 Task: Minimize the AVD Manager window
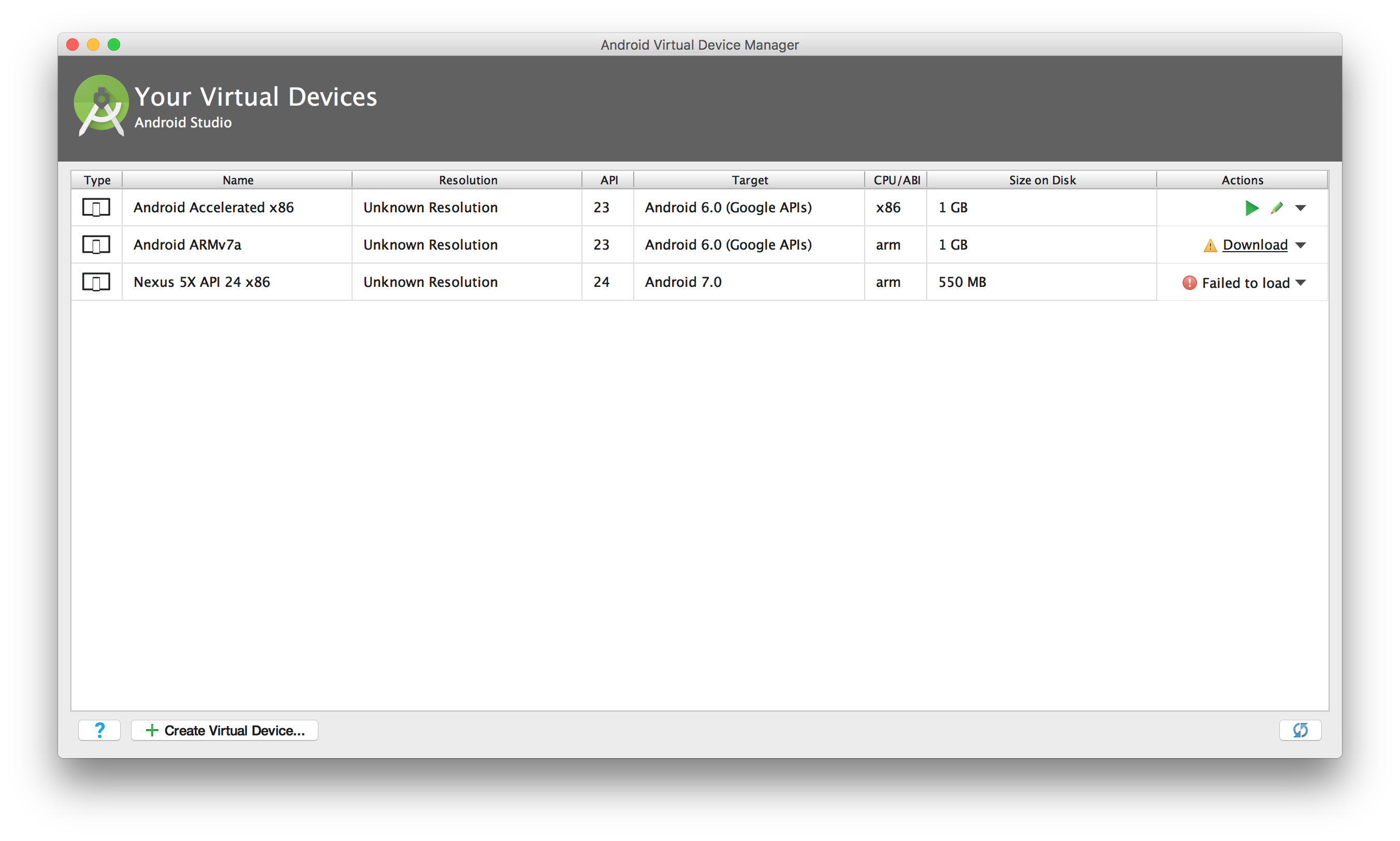(x=93, y=45)
